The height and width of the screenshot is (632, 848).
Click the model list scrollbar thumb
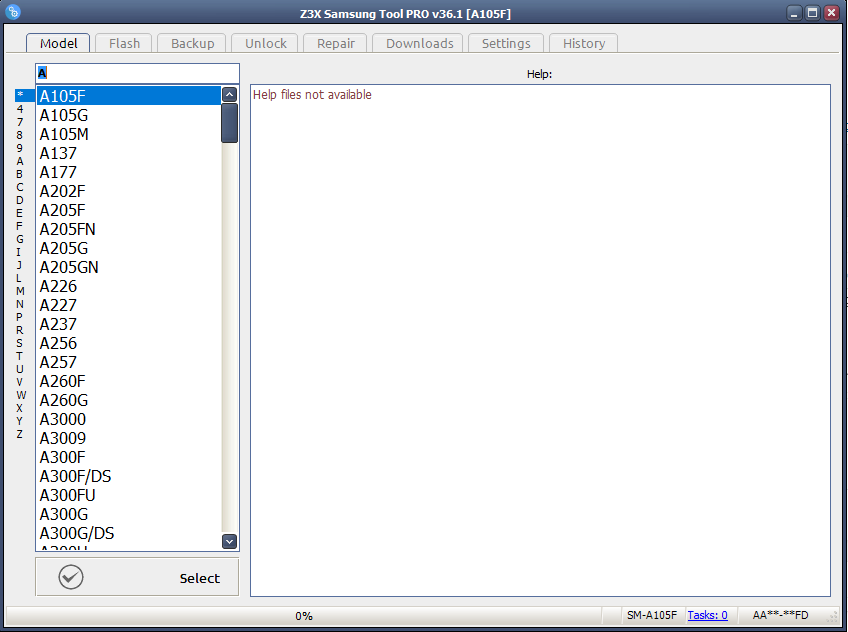point(229,123)
